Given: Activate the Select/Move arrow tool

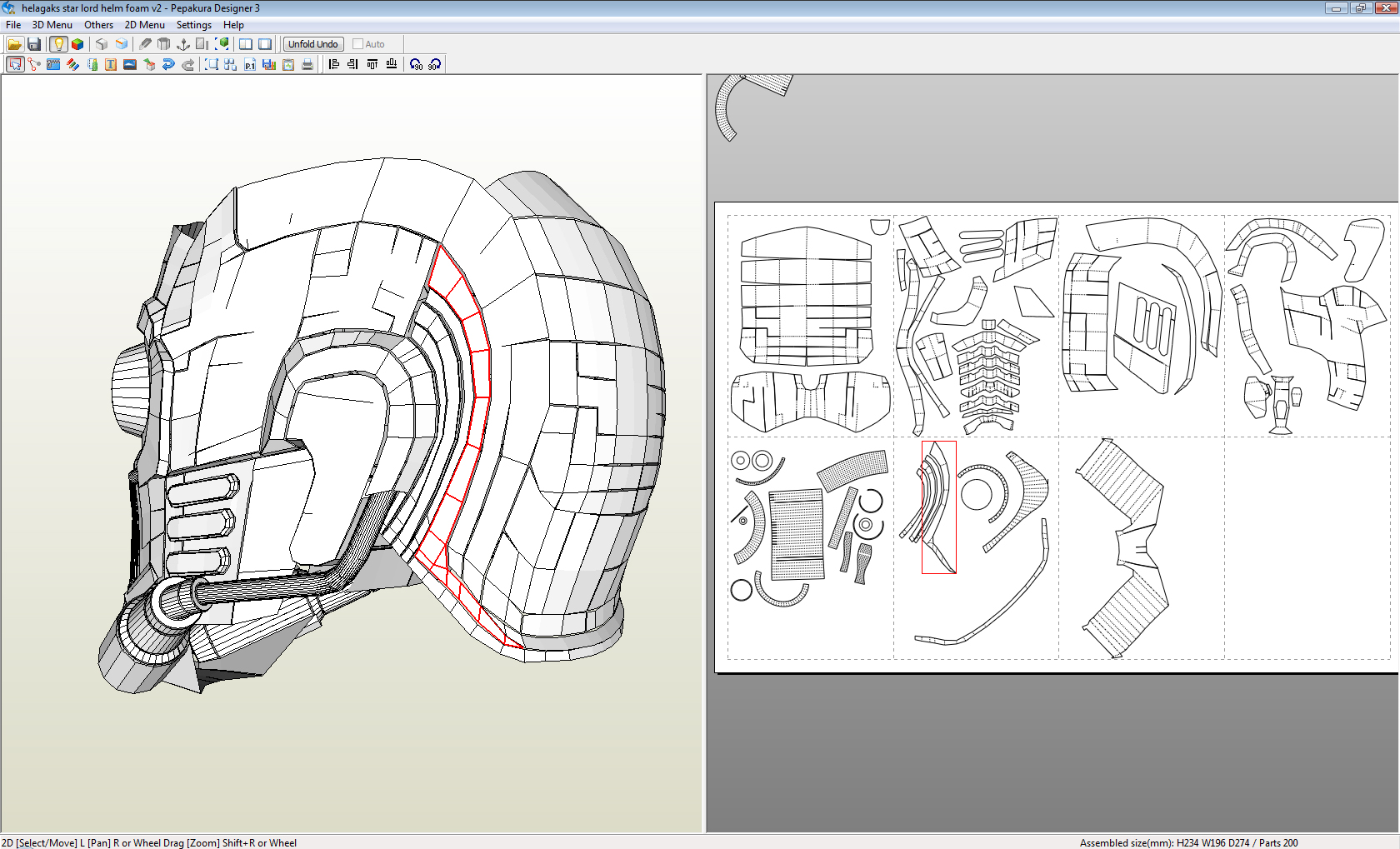Looking at the screenshot, I should coord(15,64).
